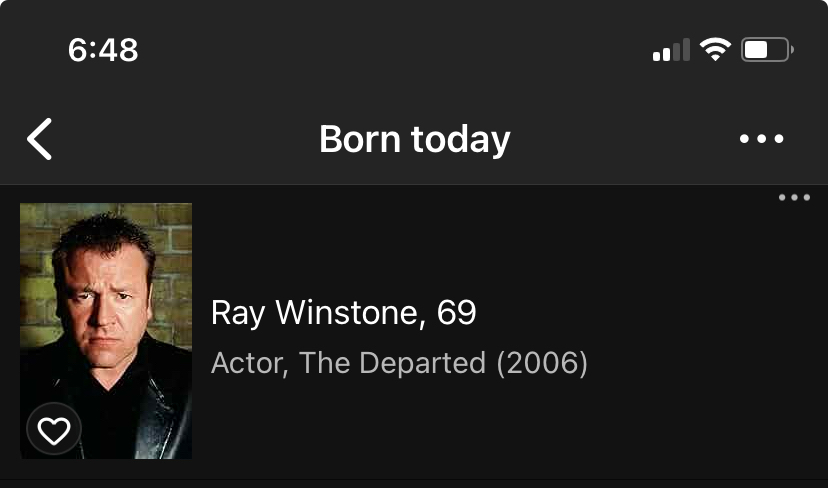This screenshot has width=828, height=488.
Task: Tap the cellular signal bars icon
Action: 671,50
